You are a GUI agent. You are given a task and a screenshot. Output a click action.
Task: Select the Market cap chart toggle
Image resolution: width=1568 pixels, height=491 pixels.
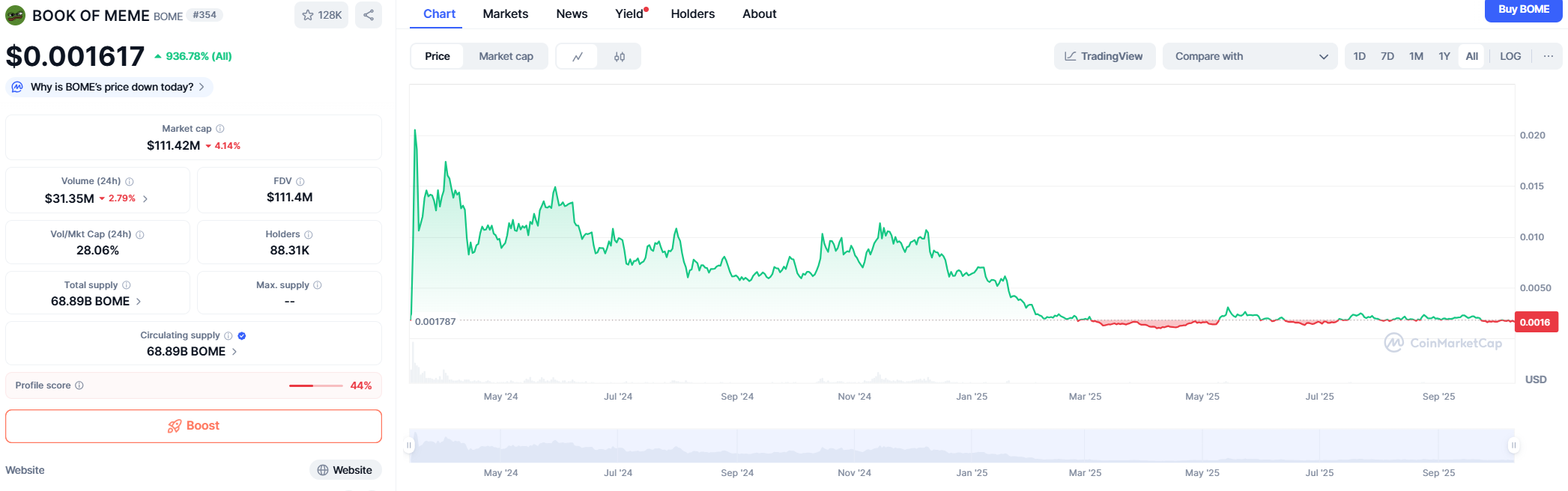506,57
